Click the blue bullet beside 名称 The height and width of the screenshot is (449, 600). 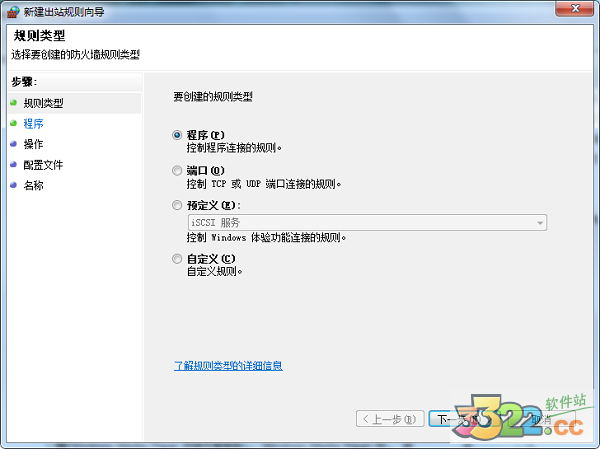(x=14, y=185)
